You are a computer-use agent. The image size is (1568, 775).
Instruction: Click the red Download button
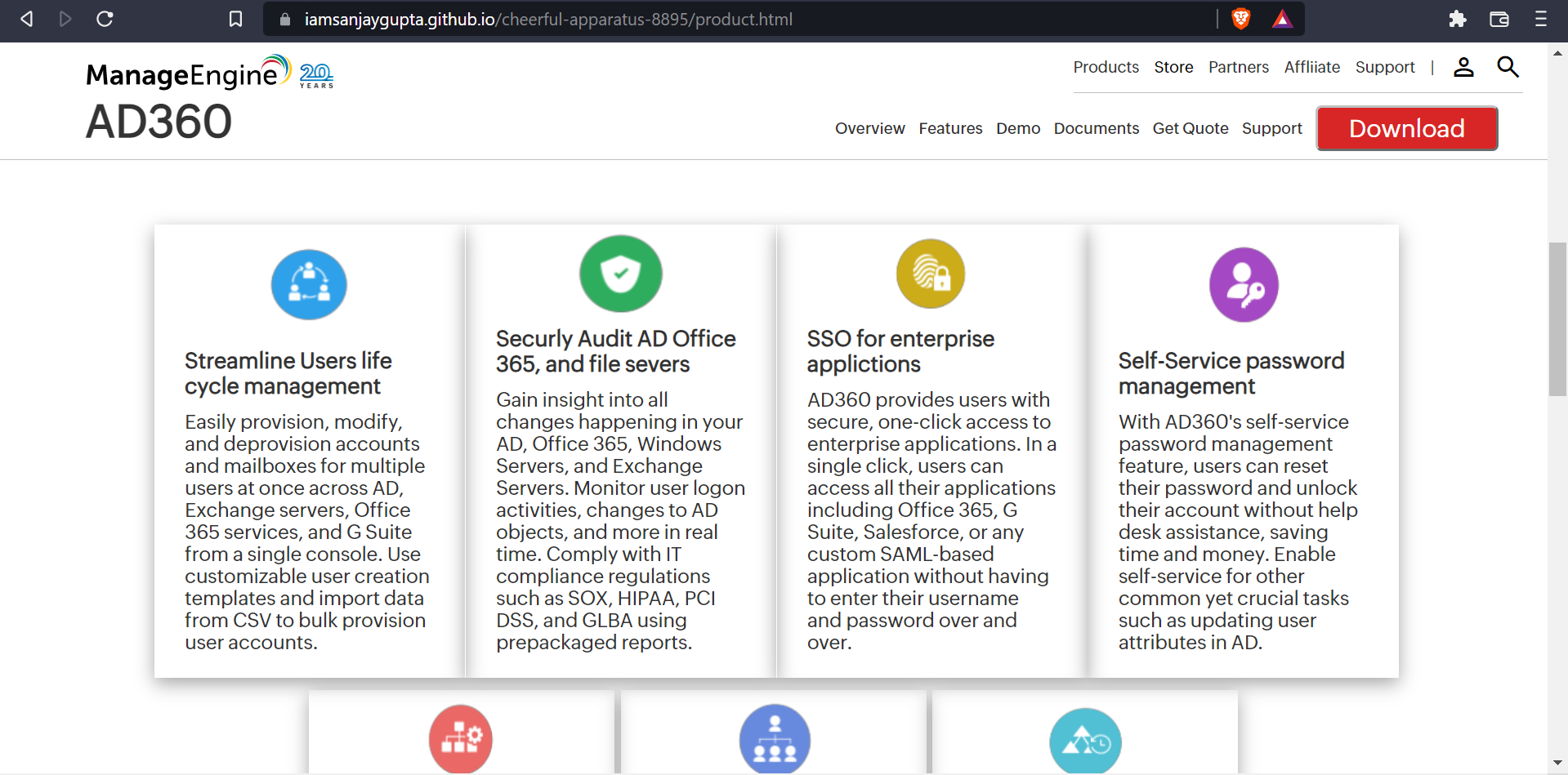coord(1406,128)
